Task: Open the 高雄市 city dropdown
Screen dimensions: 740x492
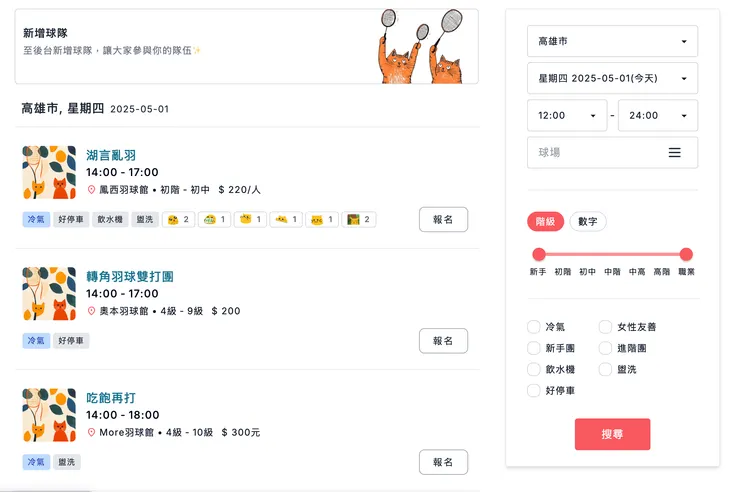Action: coord(612,41)
